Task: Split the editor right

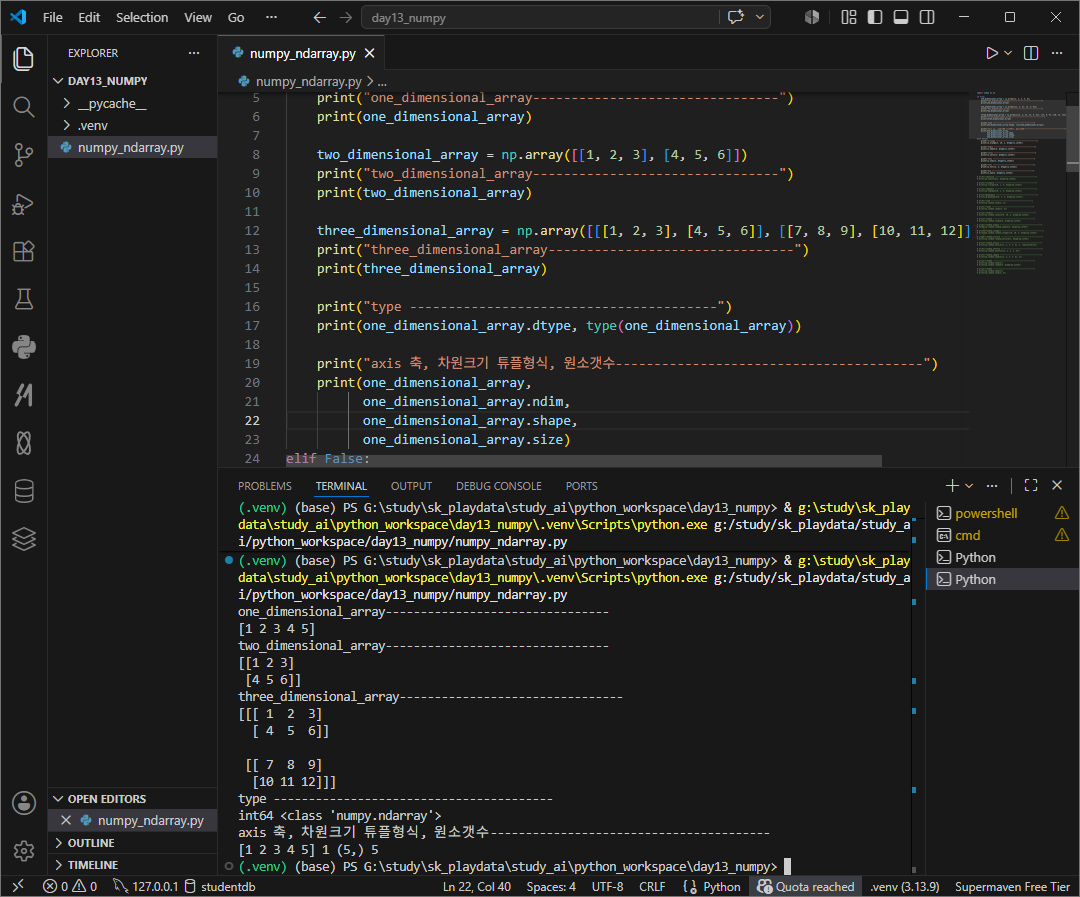Action: 1031,53
